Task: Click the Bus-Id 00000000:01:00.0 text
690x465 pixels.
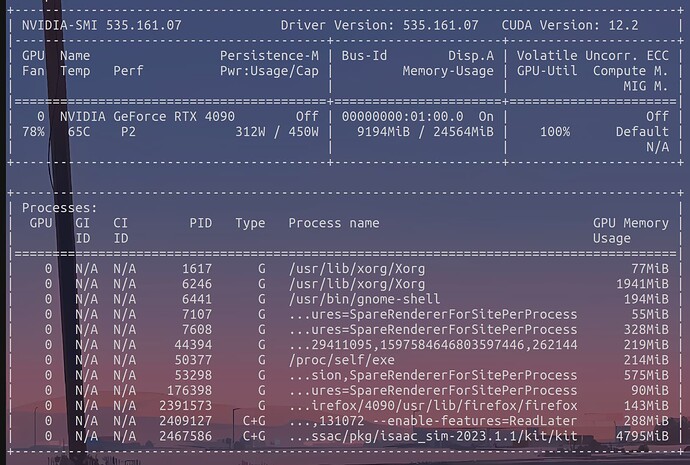Action: 398,116
